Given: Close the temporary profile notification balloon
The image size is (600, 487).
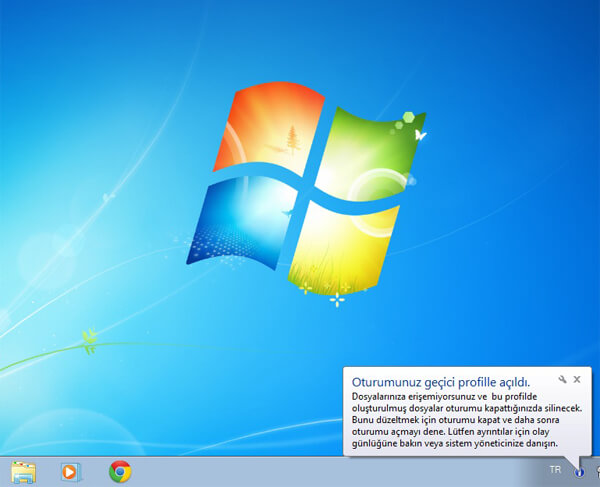Looking at the screenshot, I should coord(577,379).
